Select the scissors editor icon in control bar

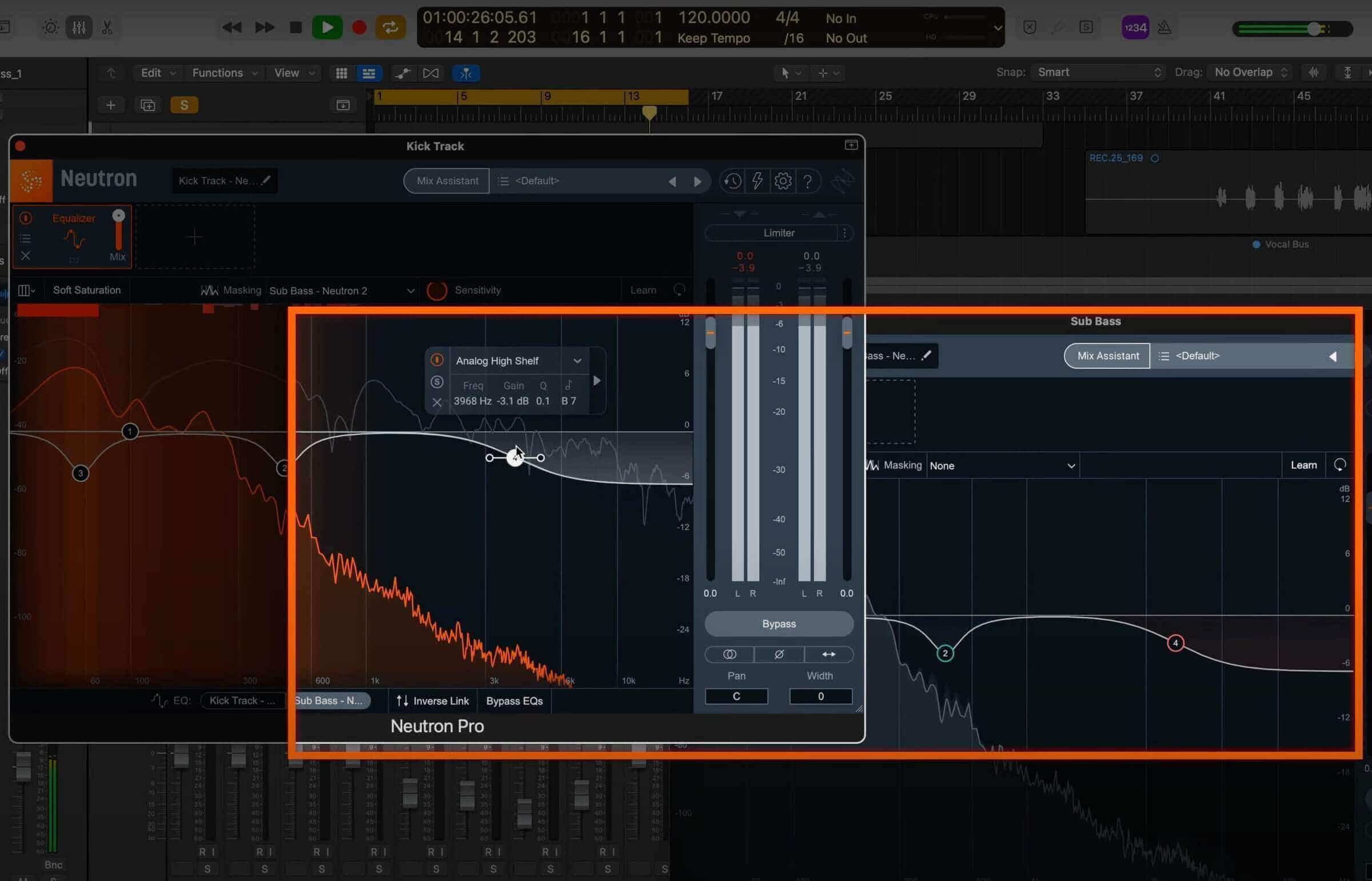pos(107,27)
